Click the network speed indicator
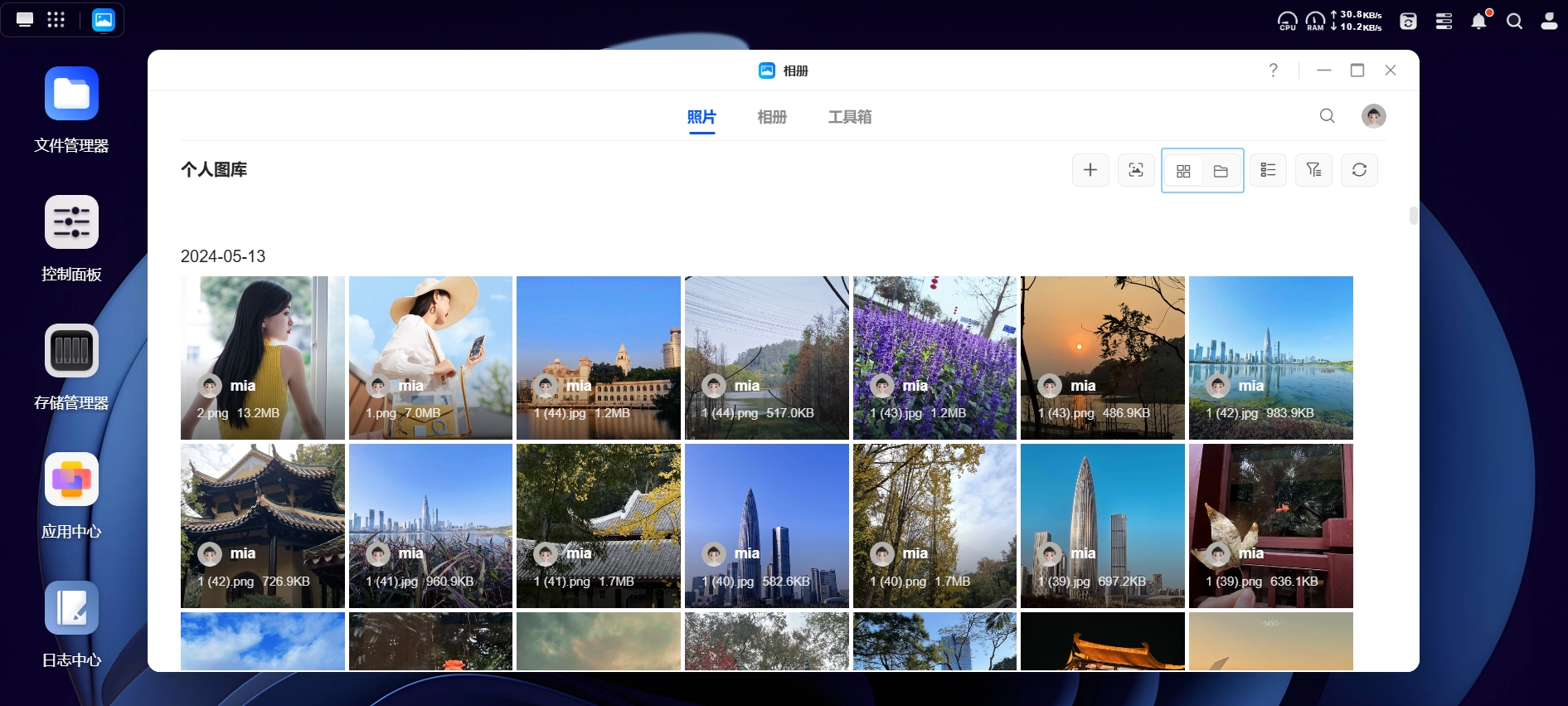This screenshot has width=1568, height=706. tap(1357, 21)
